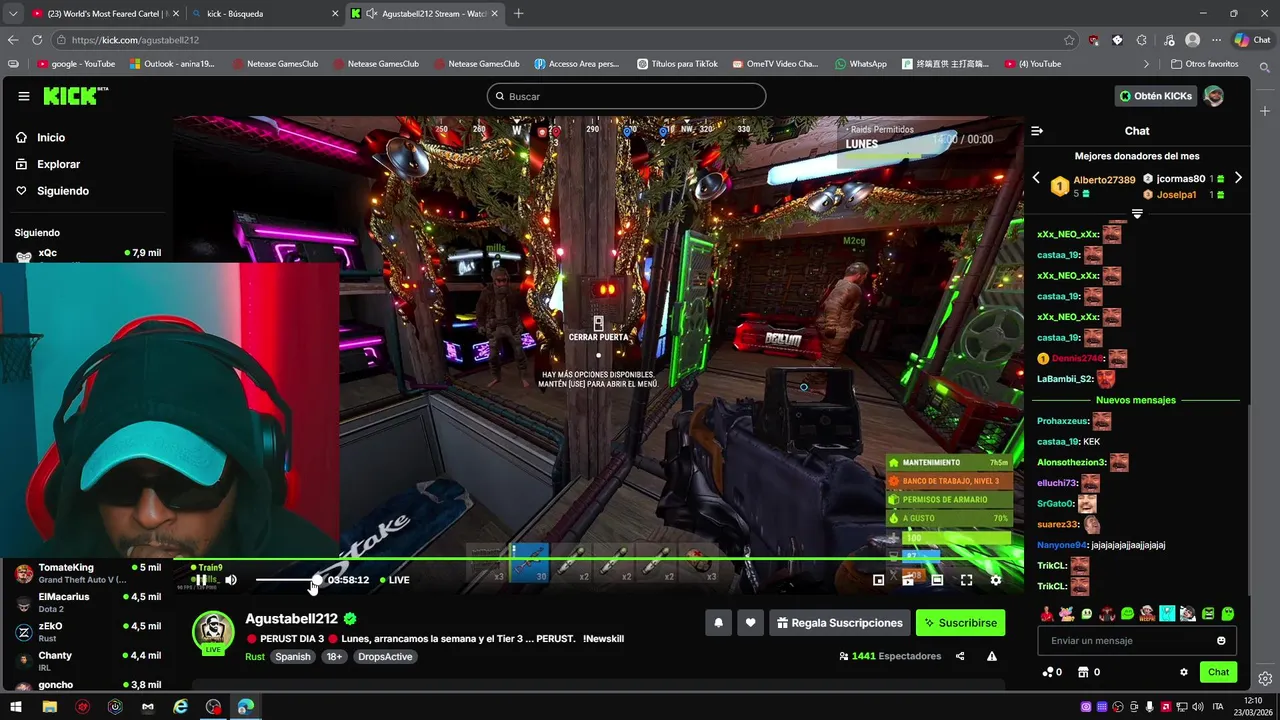Screen dimensions: 1280x720
Task: Open Títulos para TikTok bookmark
Action: 678,64
